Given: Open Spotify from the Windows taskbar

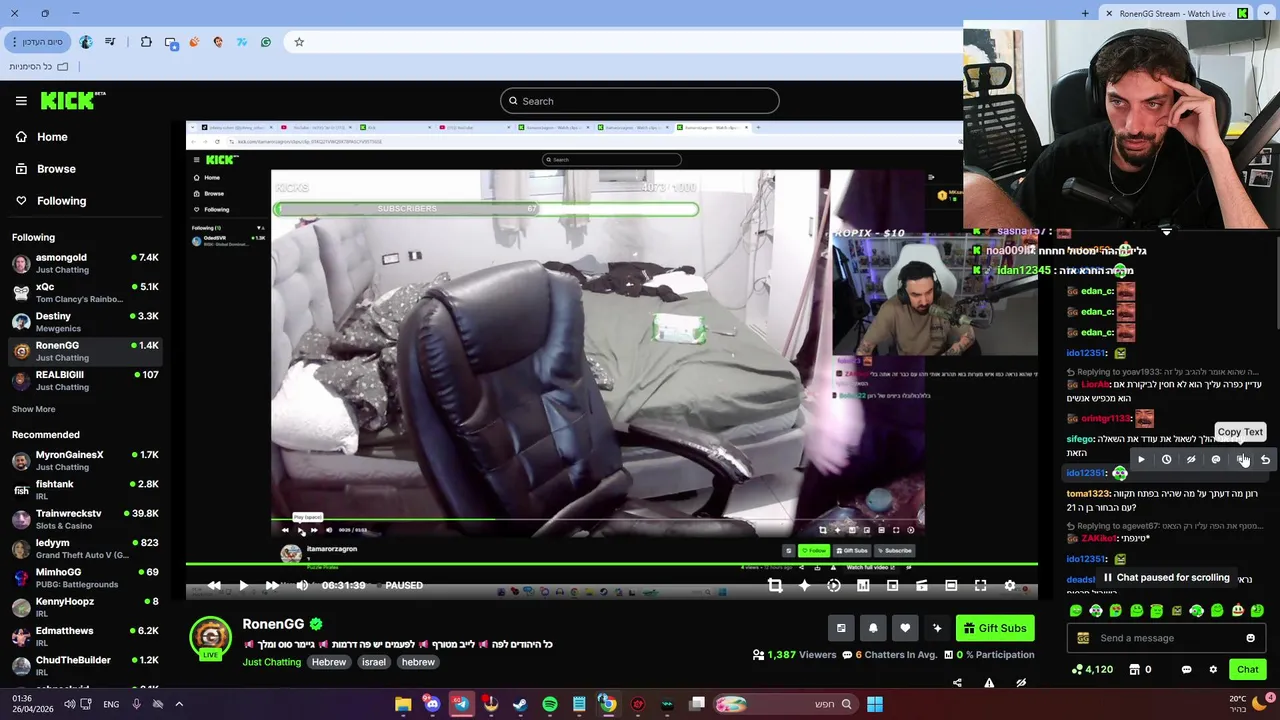Looking at the screenshot, I should pos(550,704).
